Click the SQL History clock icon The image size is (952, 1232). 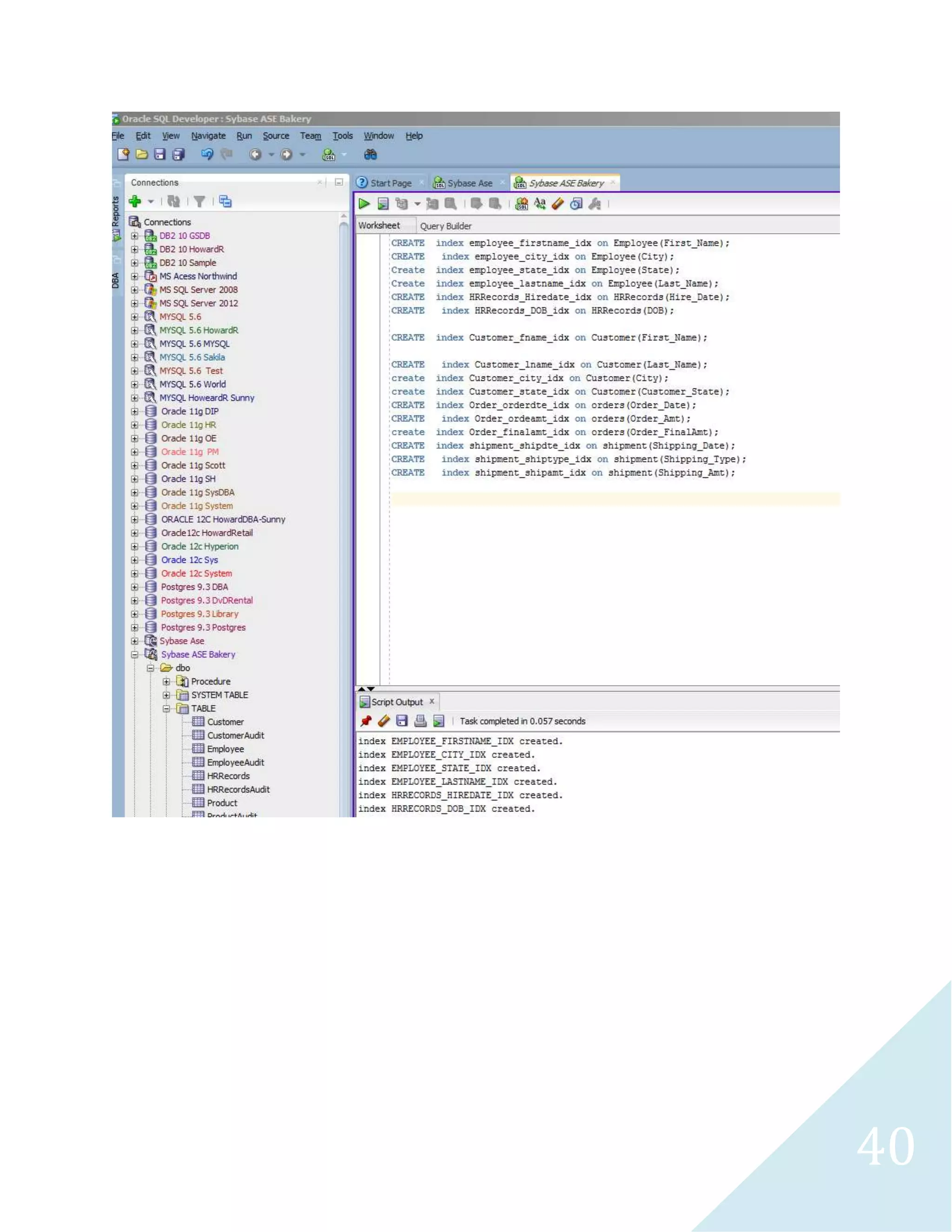(x=576, y=204)
